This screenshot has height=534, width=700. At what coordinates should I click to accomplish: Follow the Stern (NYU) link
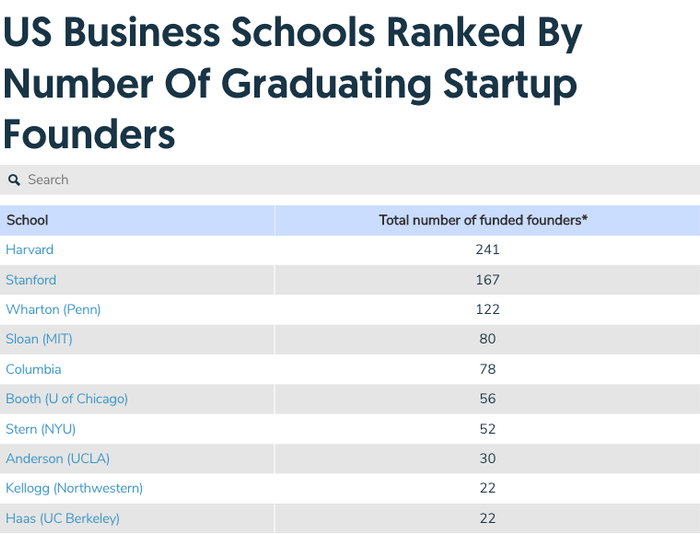(x=41, y=429)
